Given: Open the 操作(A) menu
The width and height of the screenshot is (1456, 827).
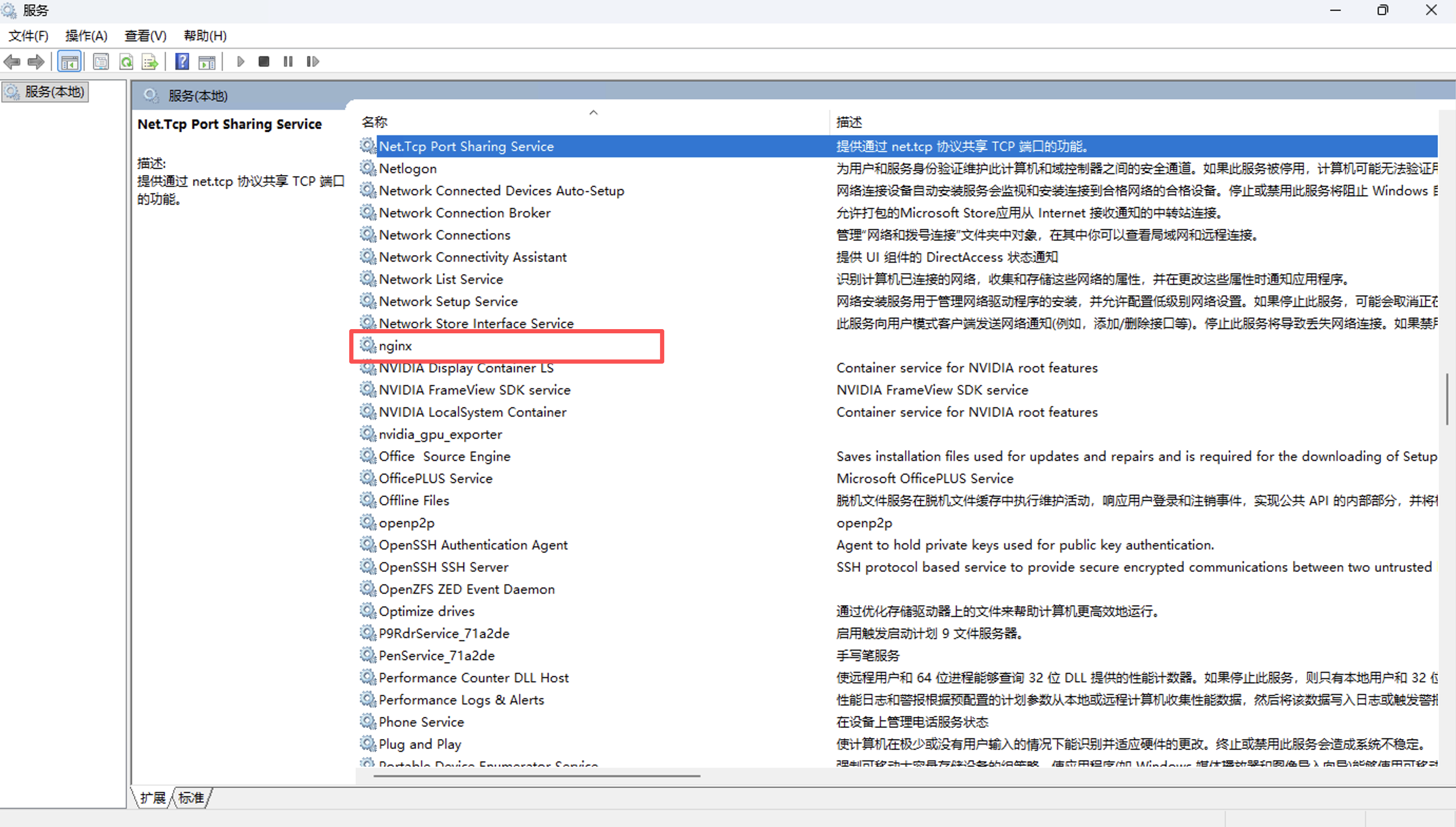Looking at the screenshot, I should 86,36.
